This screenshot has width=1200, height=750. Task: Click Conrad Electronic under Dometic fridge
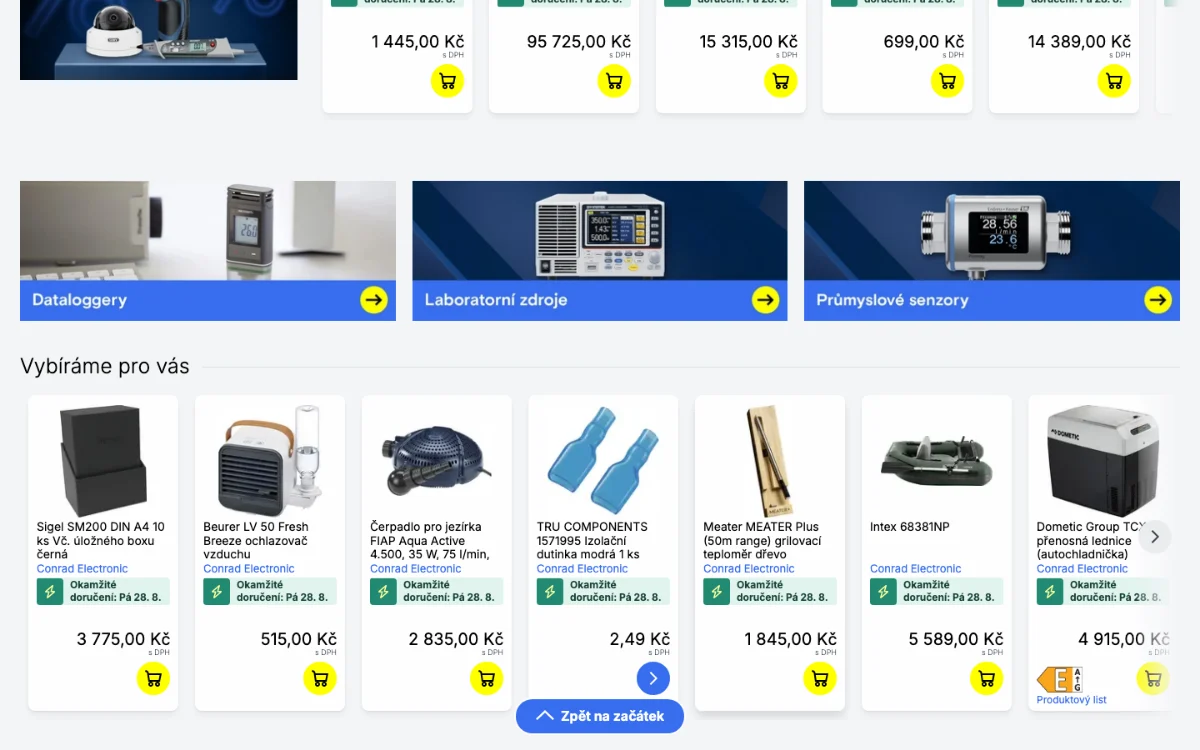pos(1083,569)
